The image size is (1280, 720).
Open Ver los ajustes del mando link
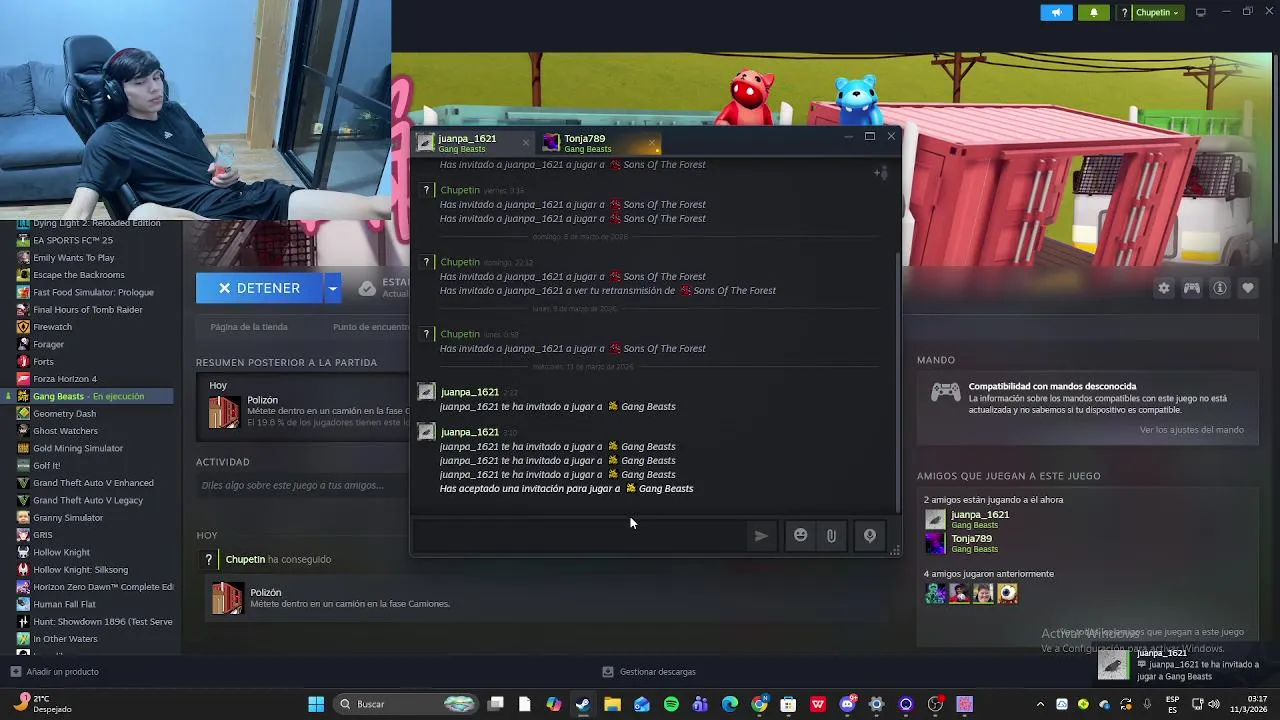[1191, 430]
